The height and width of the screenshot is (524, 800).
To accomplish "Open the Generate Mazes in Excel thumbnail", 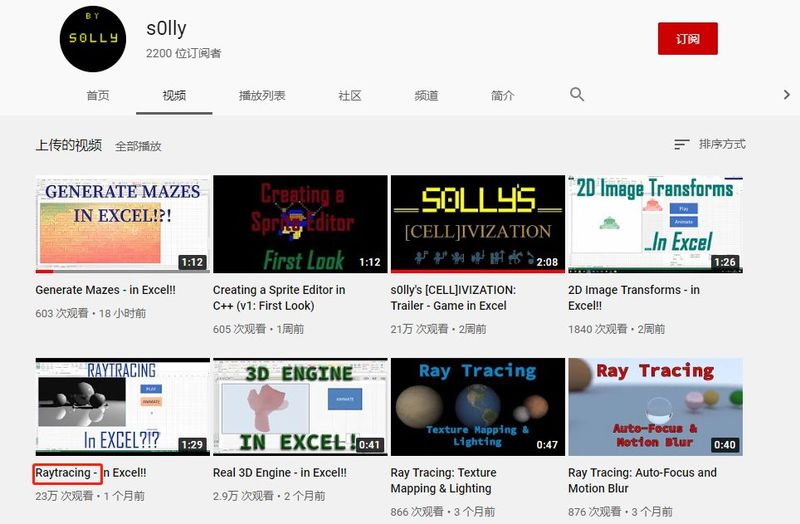I will click(x=122, y=224).
